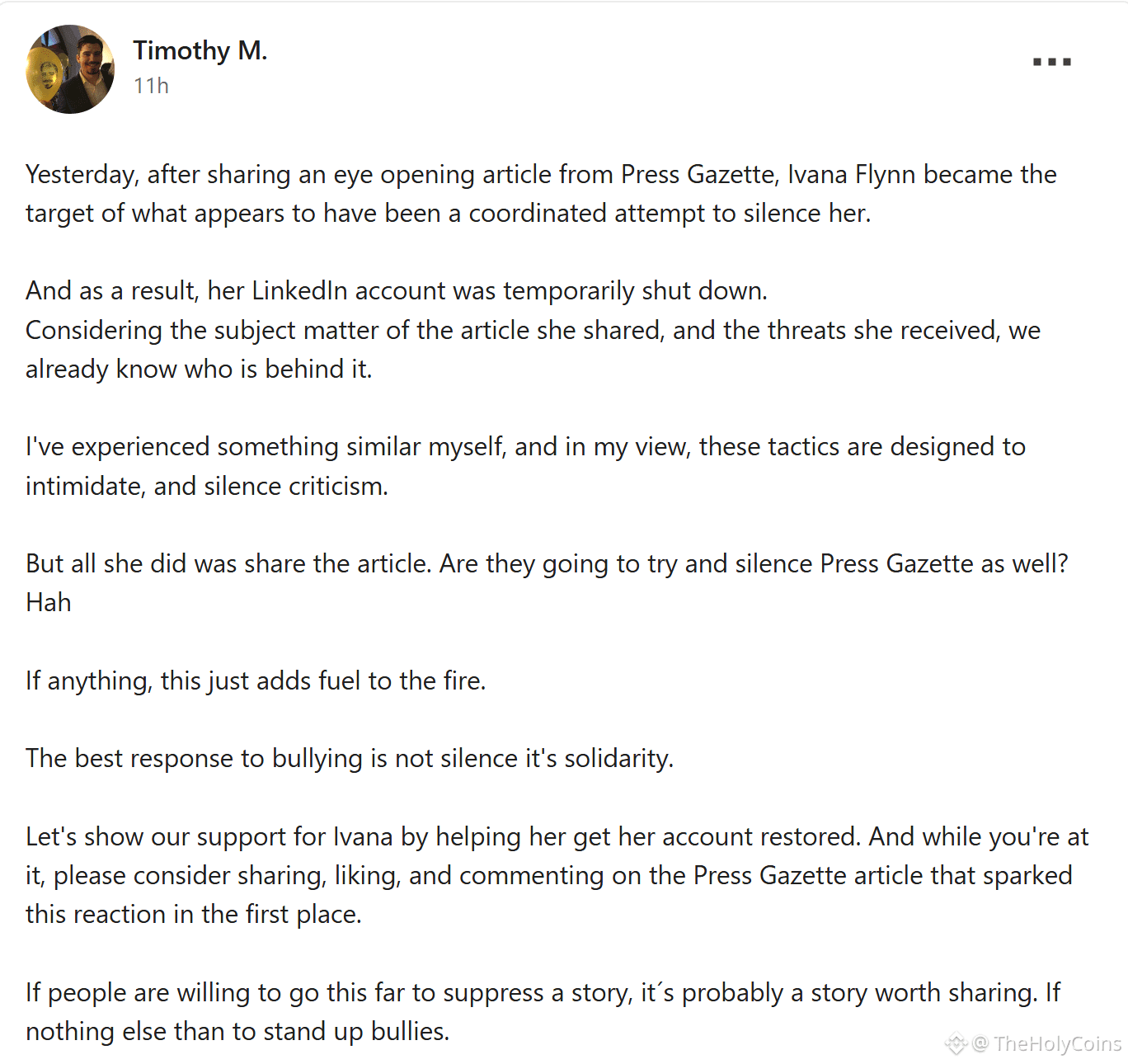Click the word "Hah" on its own line
The image size is (1128, 1064).
tap(49, 603)
